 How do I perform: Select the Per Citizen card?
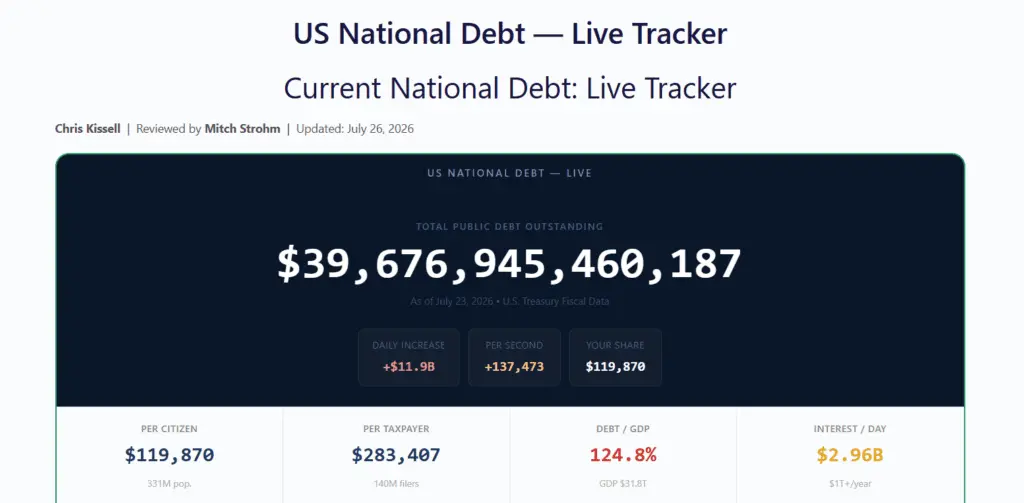pyautogui.click(x=169, y=455)
